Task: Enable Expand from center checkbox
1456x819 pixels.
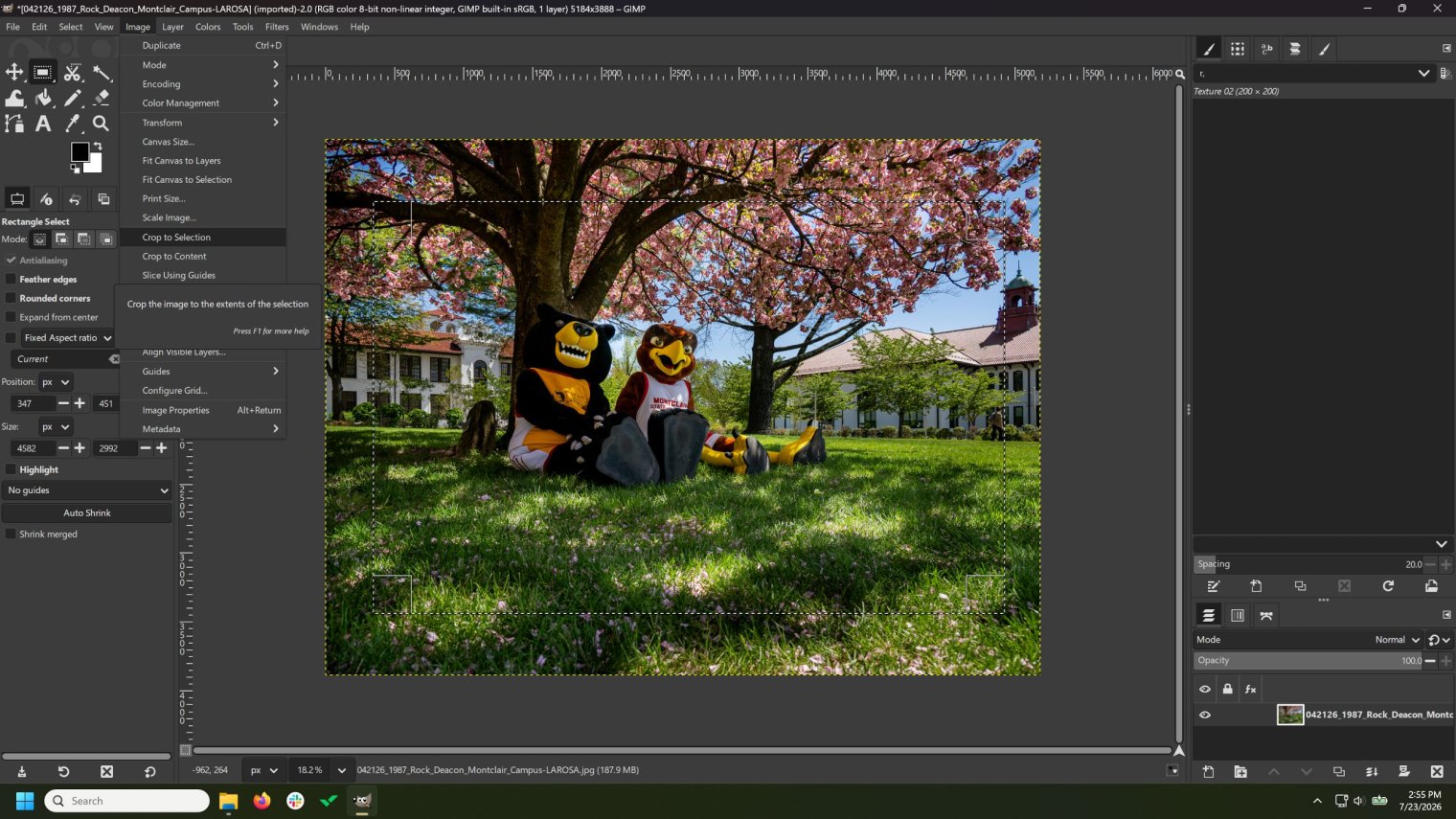Action: click(11, 317)
